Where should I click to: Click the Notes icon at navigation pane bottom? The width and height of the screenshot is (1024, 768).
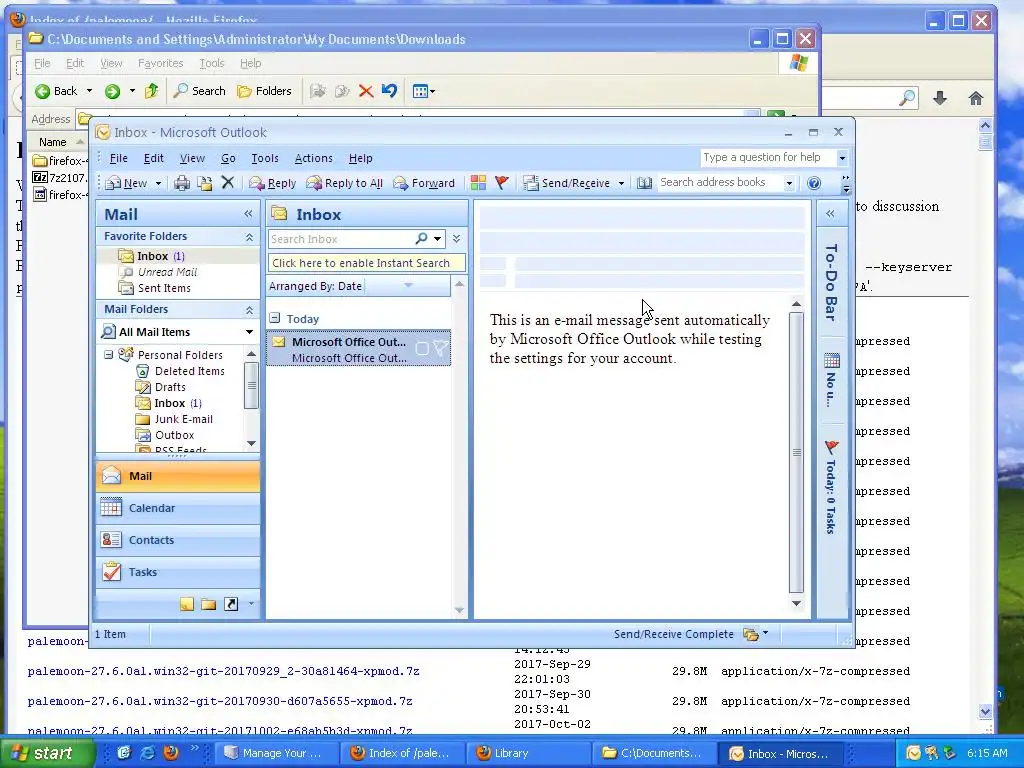[x=187, y=604]
